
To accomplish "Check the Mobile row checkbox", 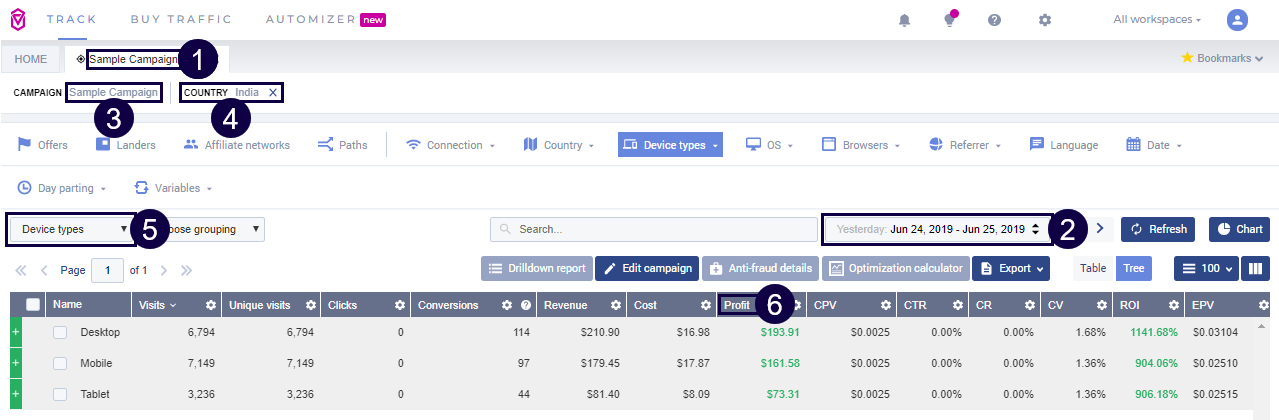I will click(x=61, y=363).
